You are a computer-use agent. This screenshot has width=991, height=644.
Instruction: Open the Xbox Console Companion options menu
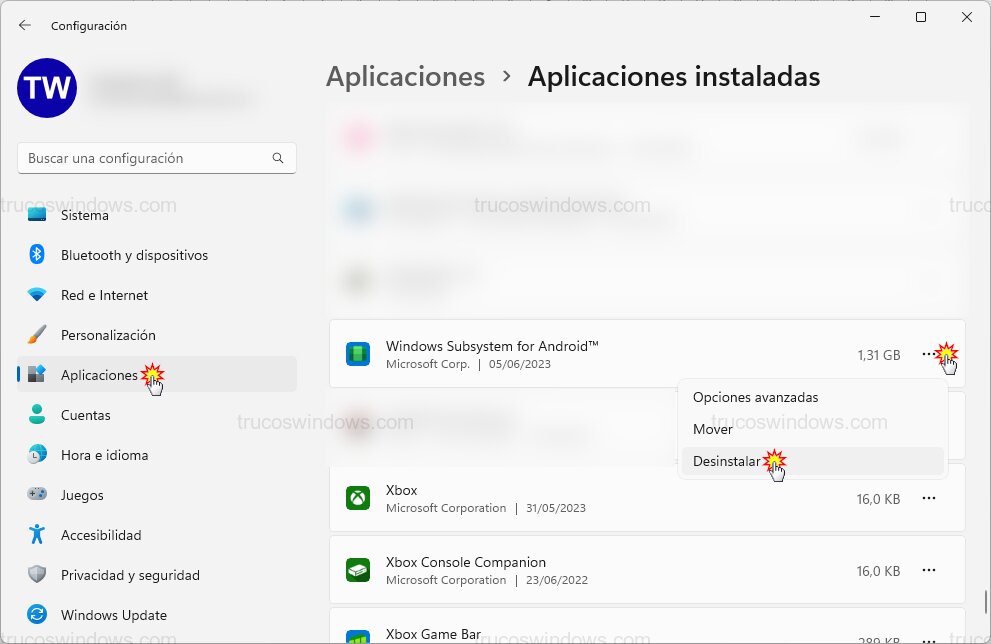[928, 570]
